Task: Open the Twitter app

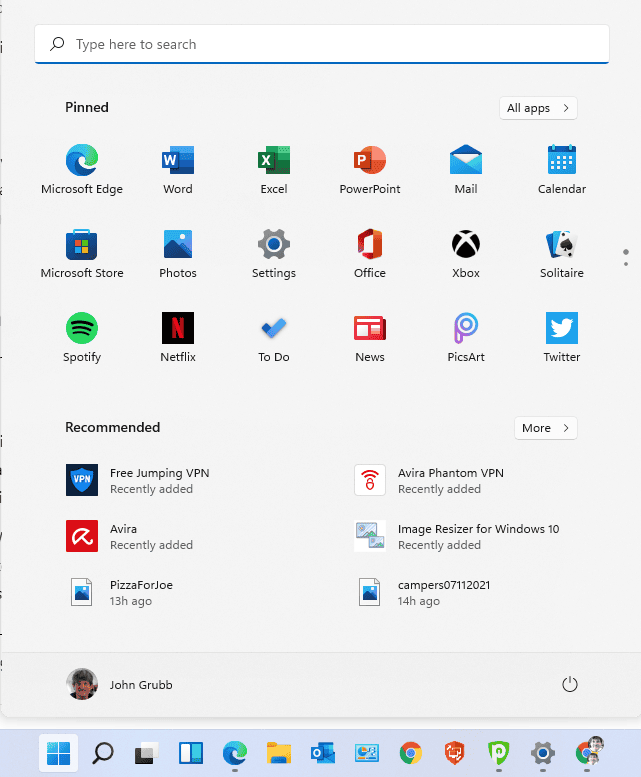Action: (x=562, y=338)
